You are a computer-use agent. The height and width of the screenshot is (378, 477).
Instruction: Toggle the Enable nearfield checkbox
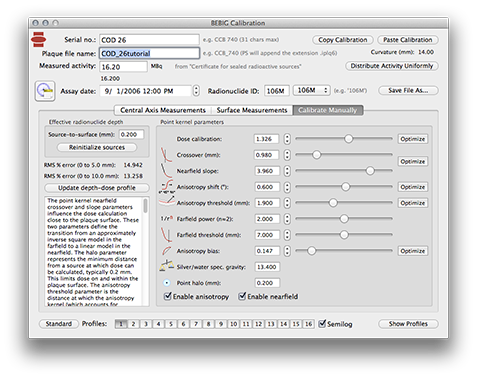coord(242,296)
